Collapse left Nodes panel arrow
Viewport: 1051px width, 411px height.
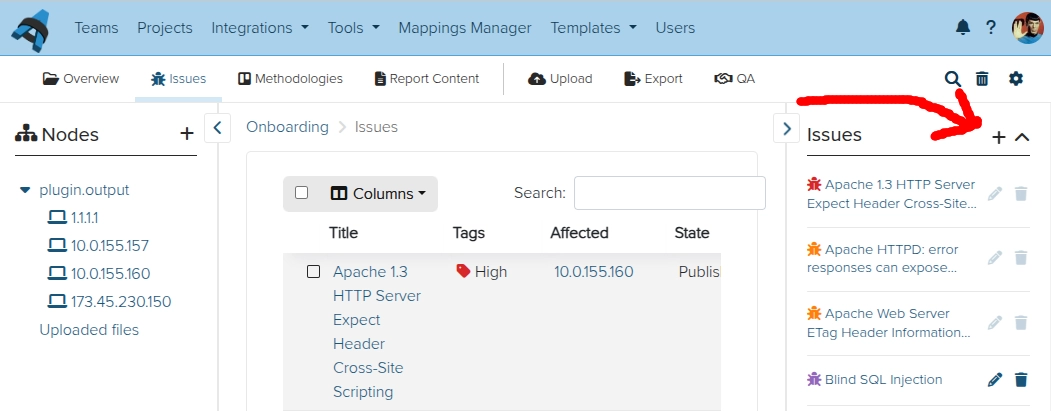click(217, 127)
